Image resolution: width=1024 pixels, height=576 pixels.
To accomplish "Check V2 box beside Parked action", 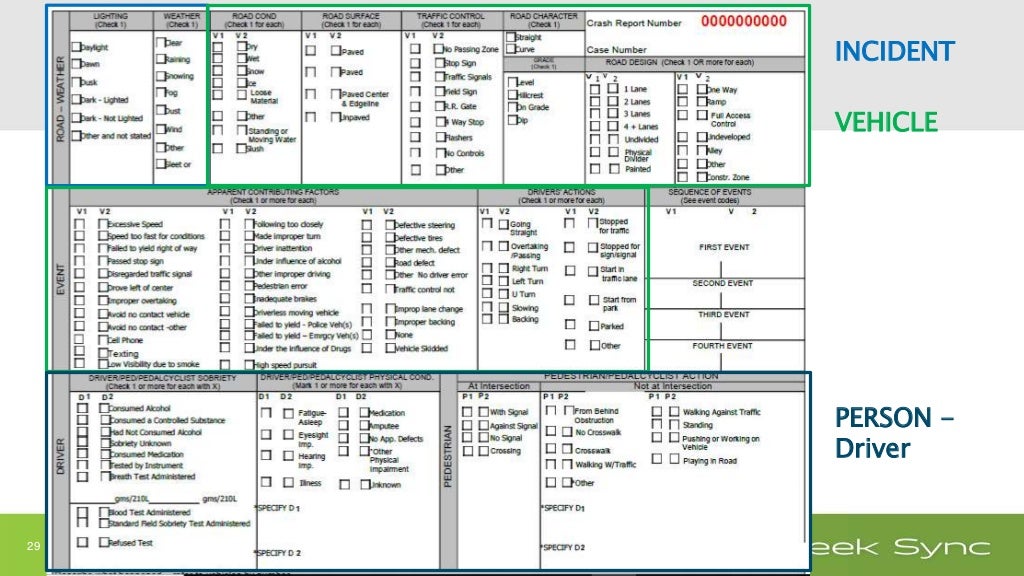I will click(594, 325).
